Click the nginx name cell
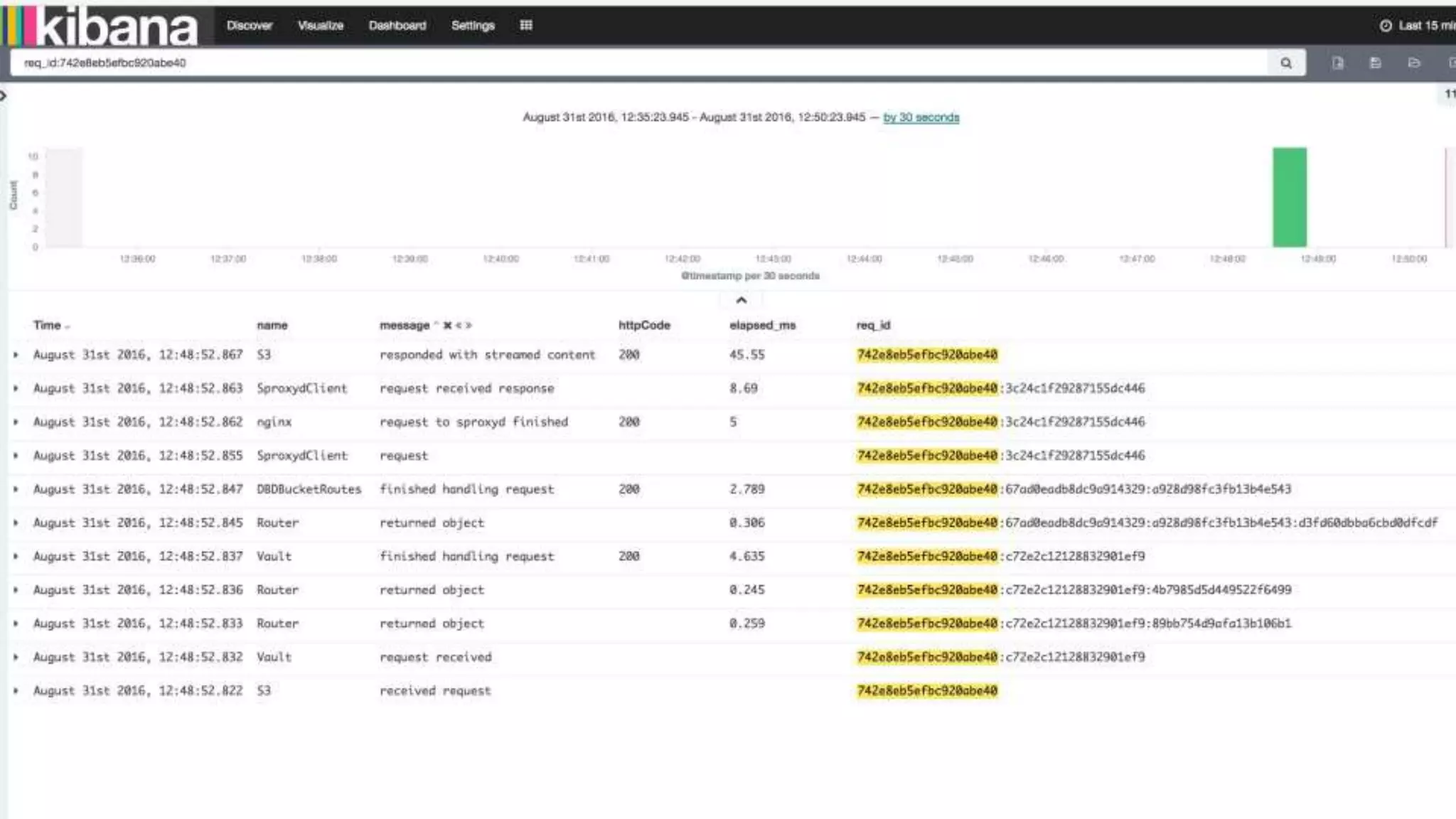Viewport: 1456px width, 819px height. coord(274,422)
